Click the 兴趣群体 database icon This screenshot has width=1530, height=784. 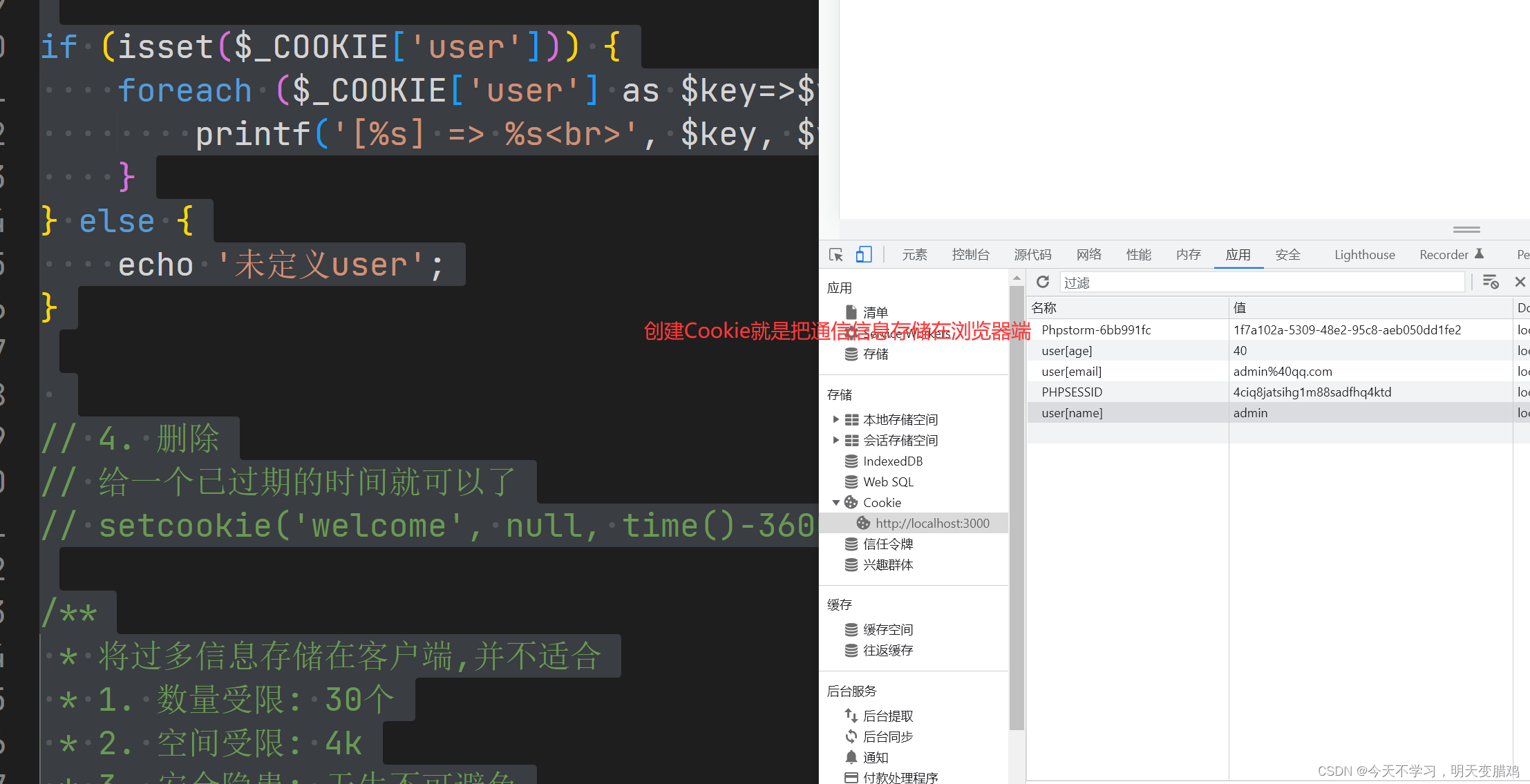point(851,565)
